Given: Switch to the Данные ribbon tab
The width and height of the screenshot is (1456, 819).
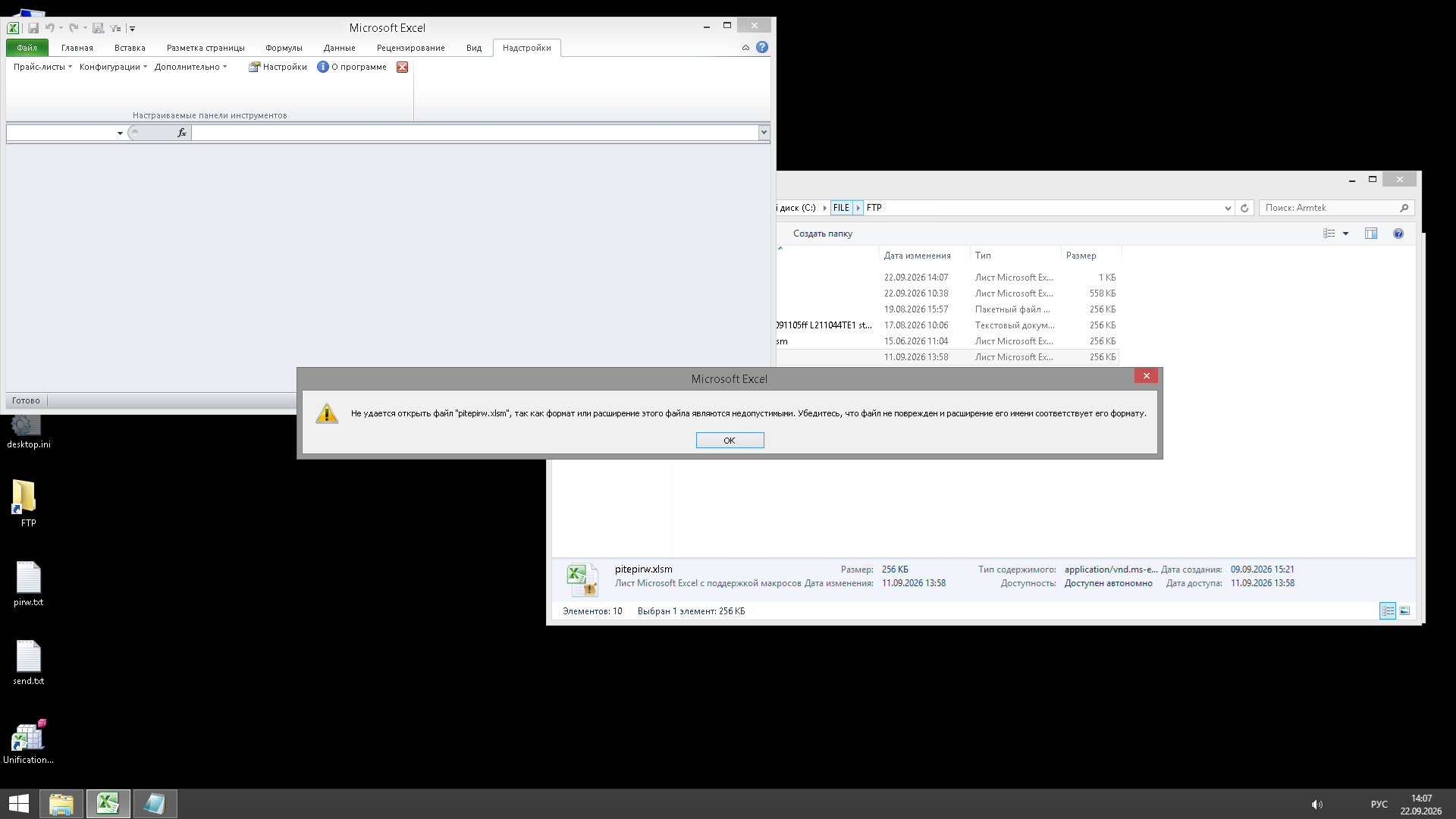Looking at the screenshot, I should 339,48.
